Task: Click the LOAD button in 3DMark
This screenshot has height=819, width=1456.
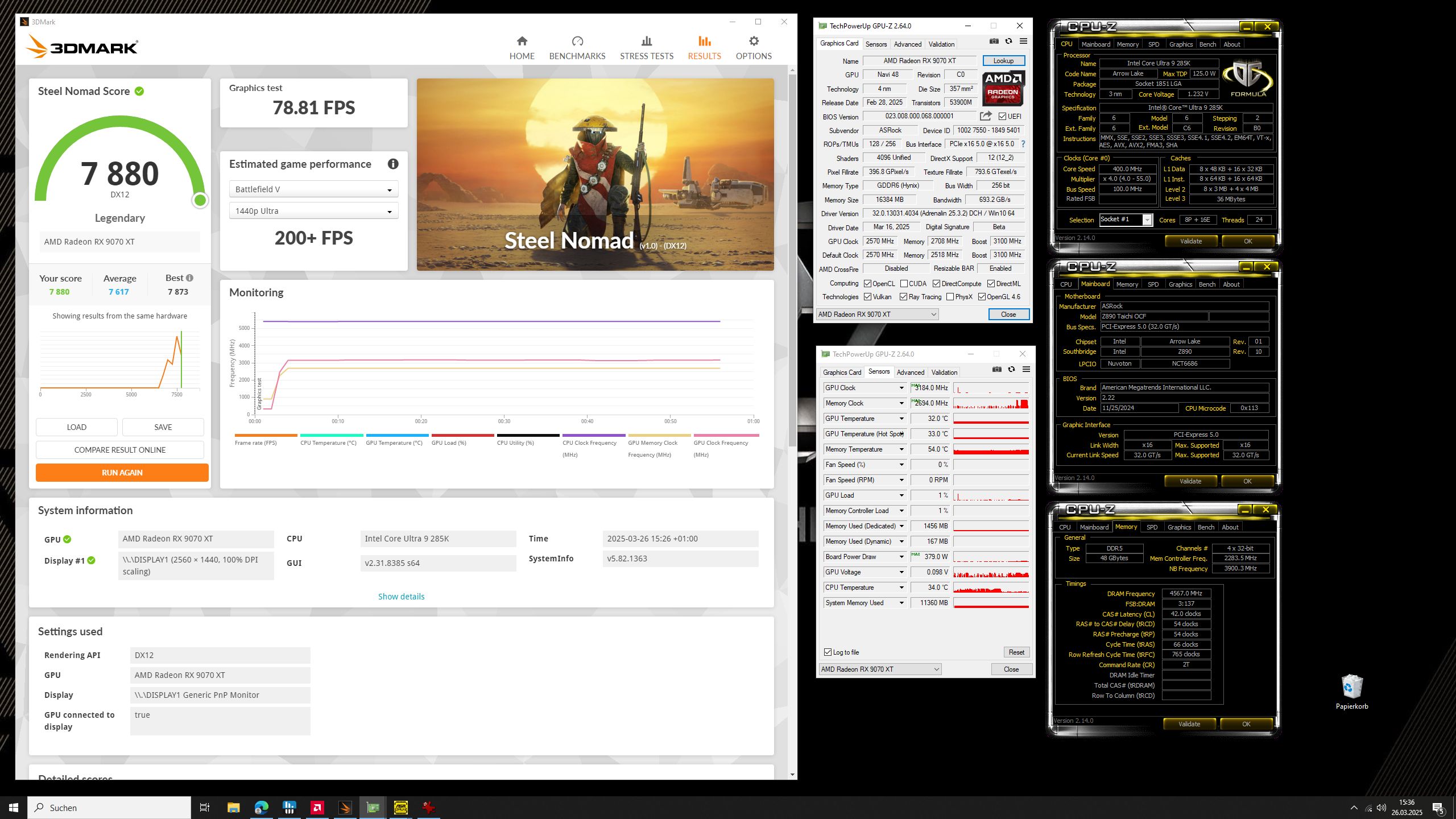Action: (x=77, y=427)
